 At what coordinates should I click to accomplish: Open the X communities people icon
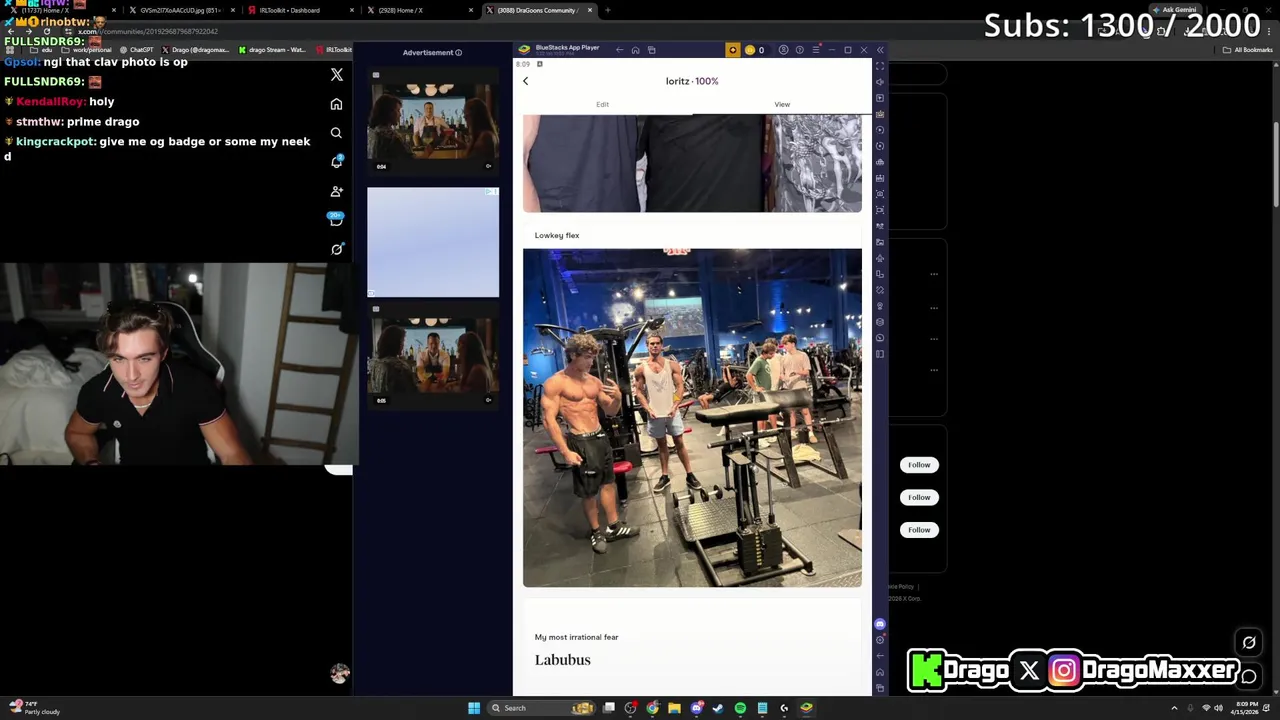[336, 191]
